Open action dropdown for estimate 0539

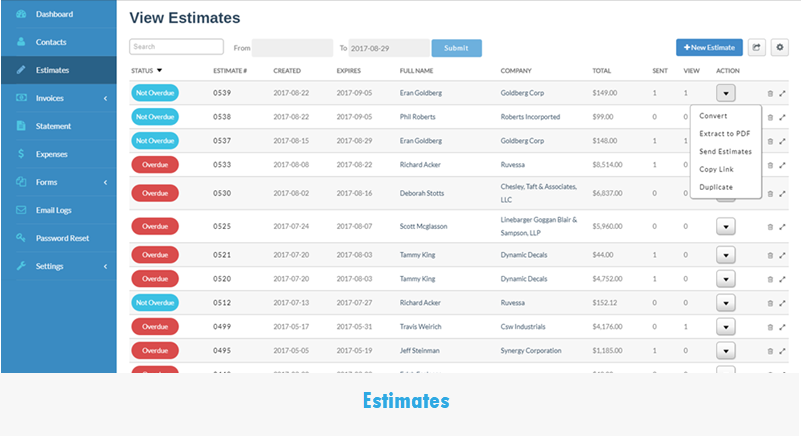[725, 93]
